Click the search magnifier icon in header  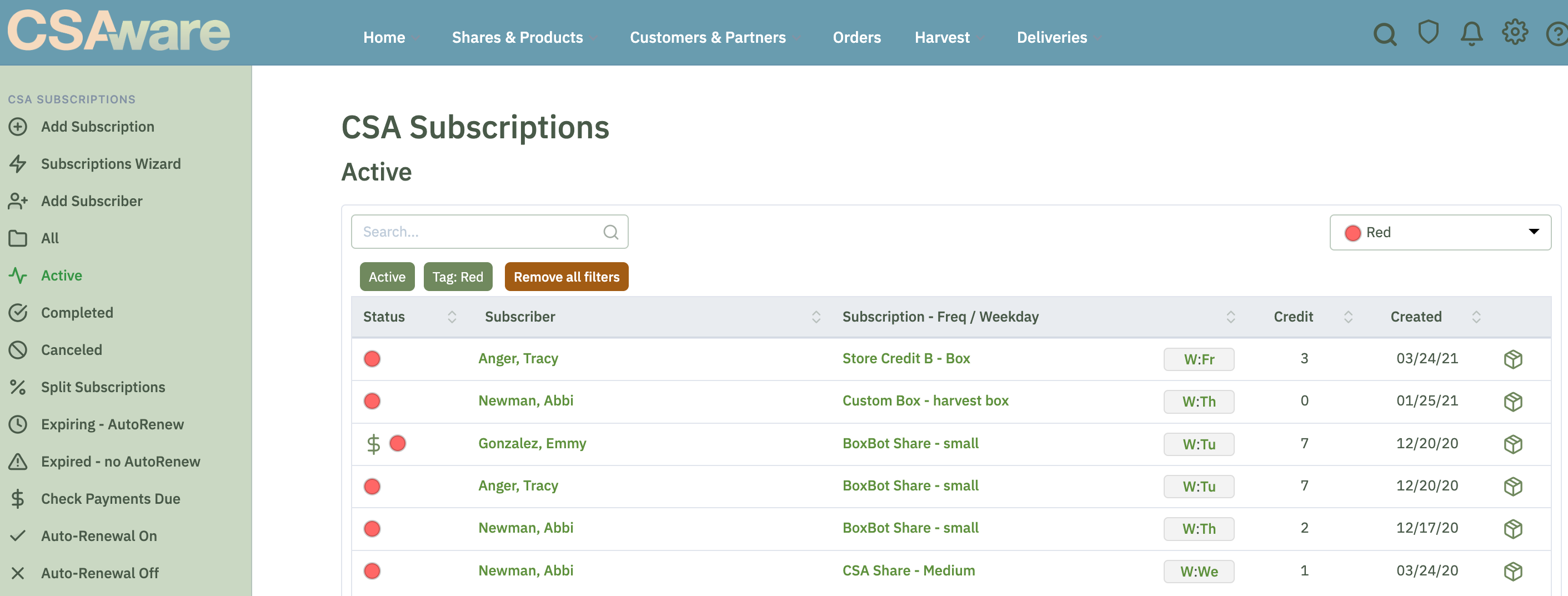1385,34
